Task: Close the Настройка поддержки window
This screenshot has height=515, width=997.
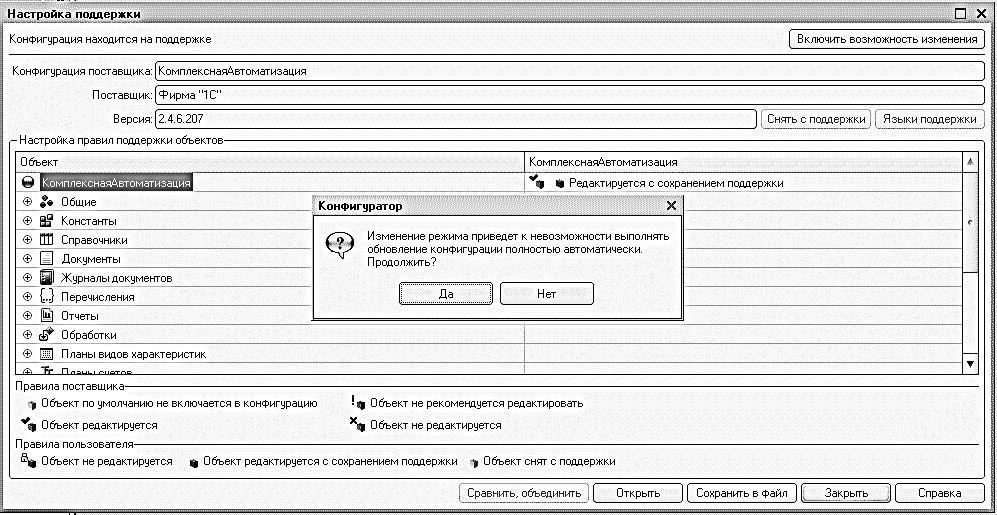Action: pos(982,13)
